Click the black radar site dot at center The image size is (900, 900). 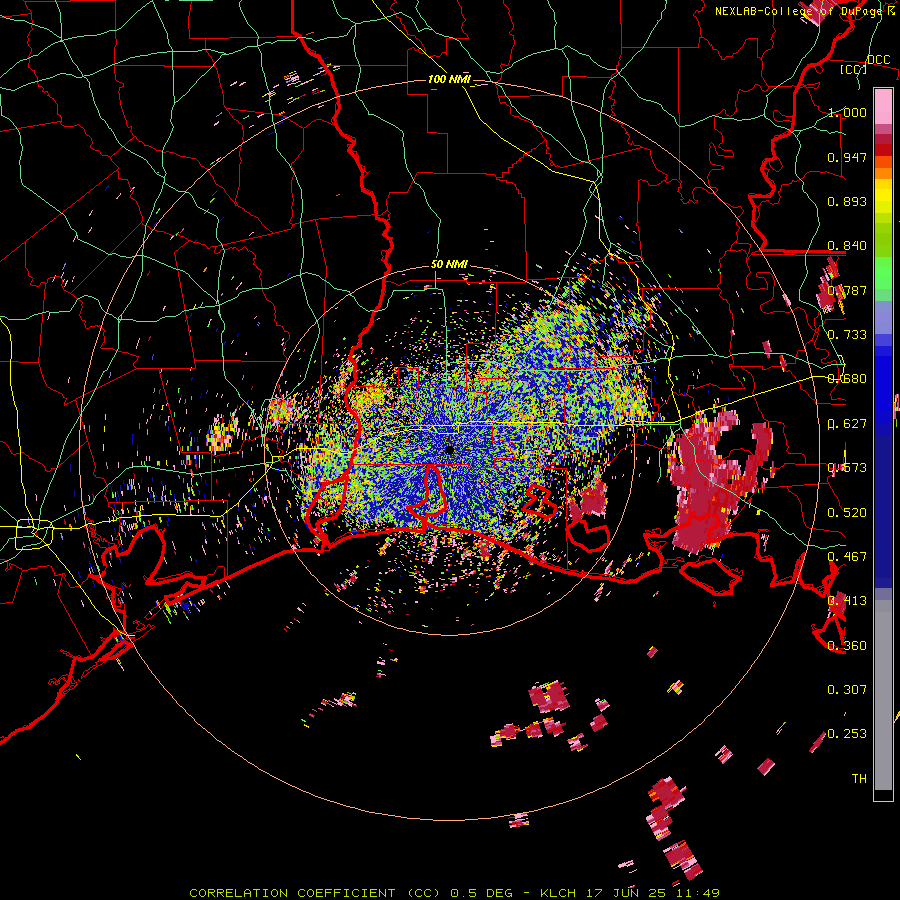450,450
